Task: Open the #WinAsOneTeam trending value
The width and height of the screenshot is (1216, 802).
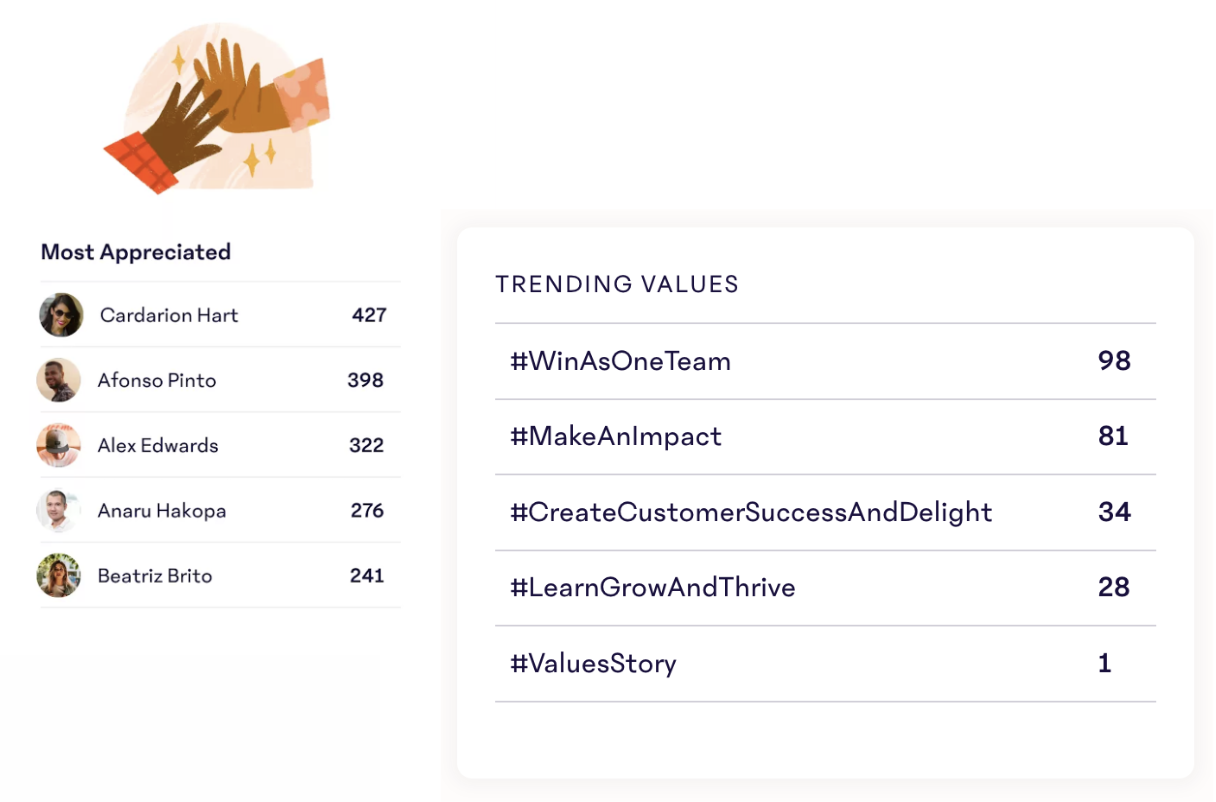Action: click(620, 361)
